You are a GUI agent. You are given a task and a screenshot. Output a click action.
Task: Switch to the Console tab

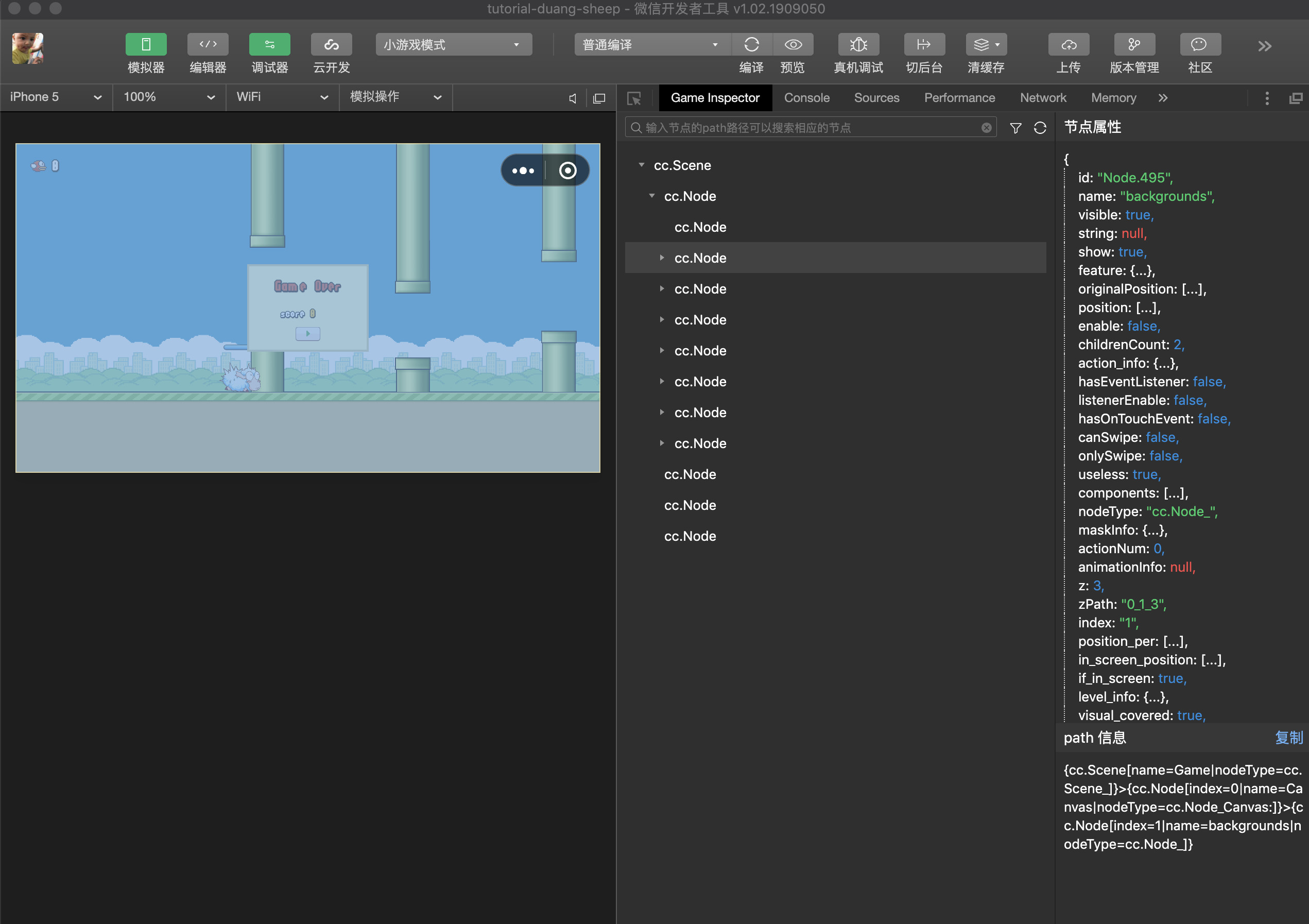(807, 98)
